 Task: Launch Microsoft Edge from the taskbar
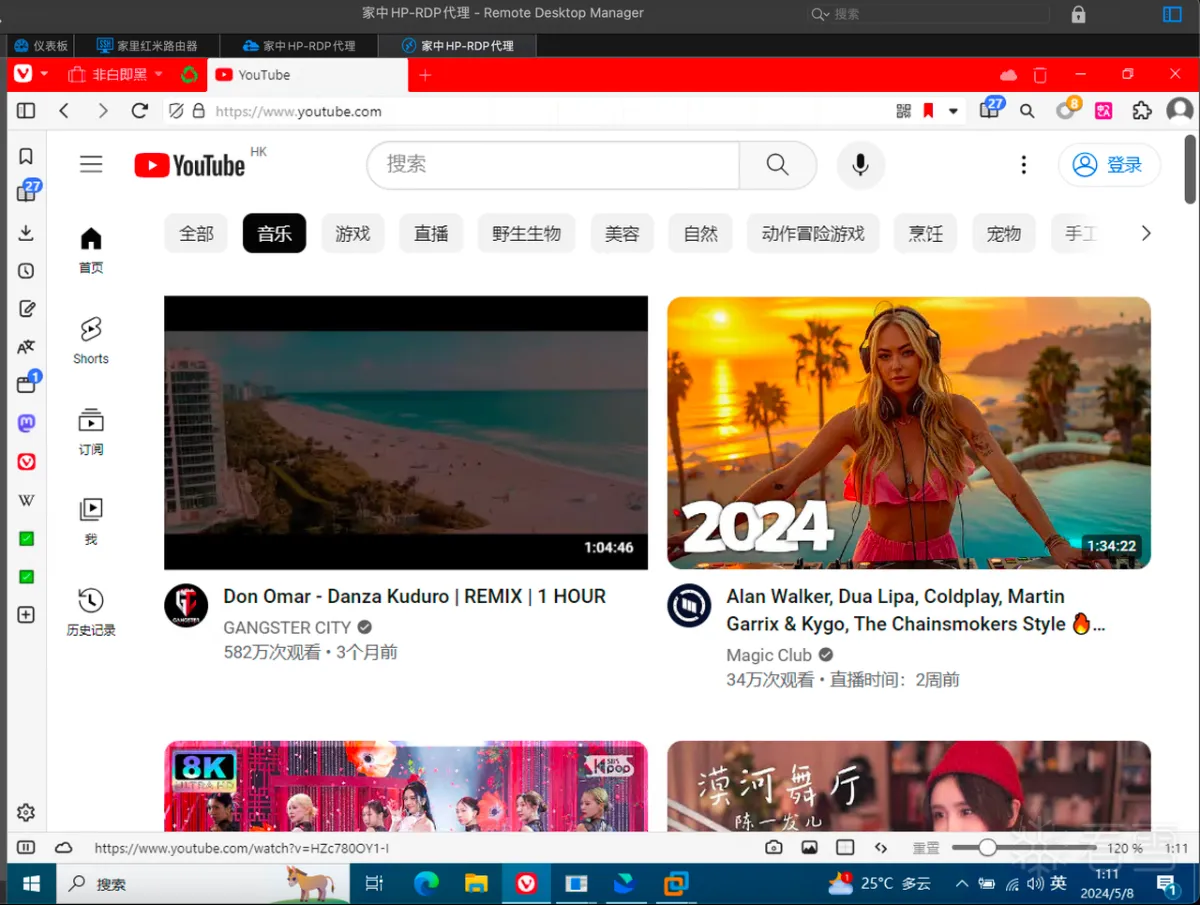click(427, 884)
